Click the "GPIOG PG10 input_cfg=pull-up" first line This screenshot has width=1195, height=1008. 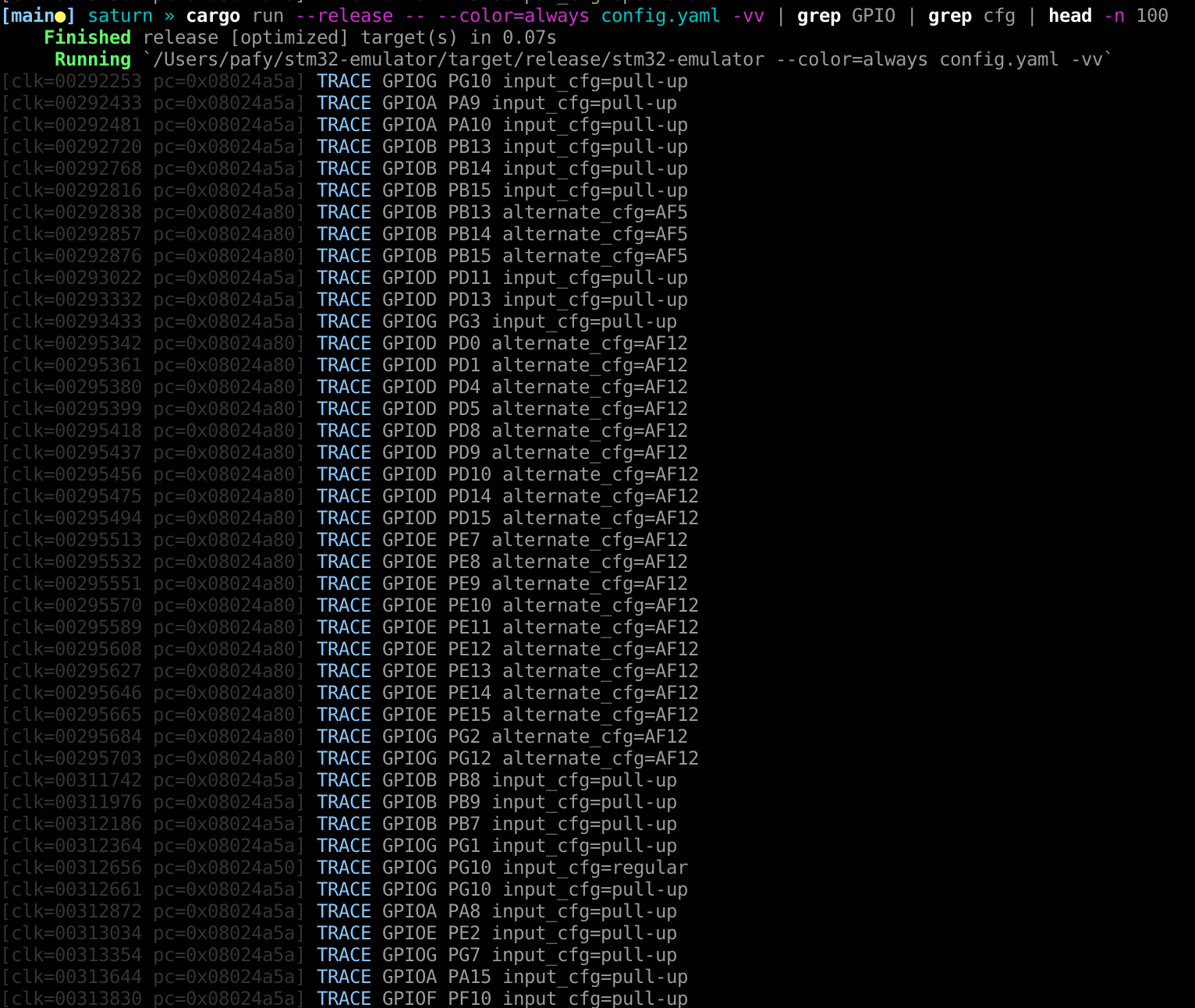(535, 81)
